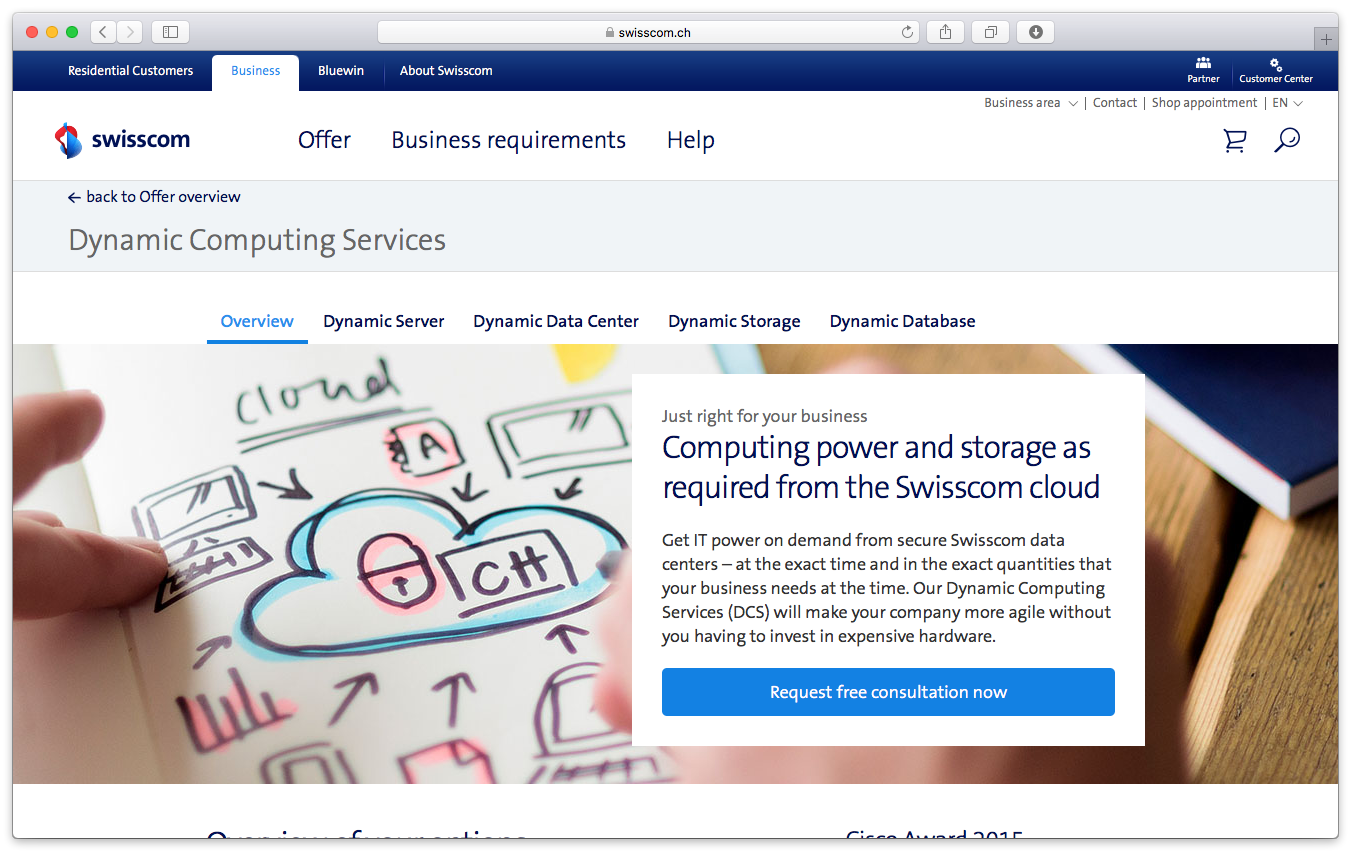Click the search magnifier icon
The width and height of the screenshot is (1351, 851).
tap(1287, 140)
